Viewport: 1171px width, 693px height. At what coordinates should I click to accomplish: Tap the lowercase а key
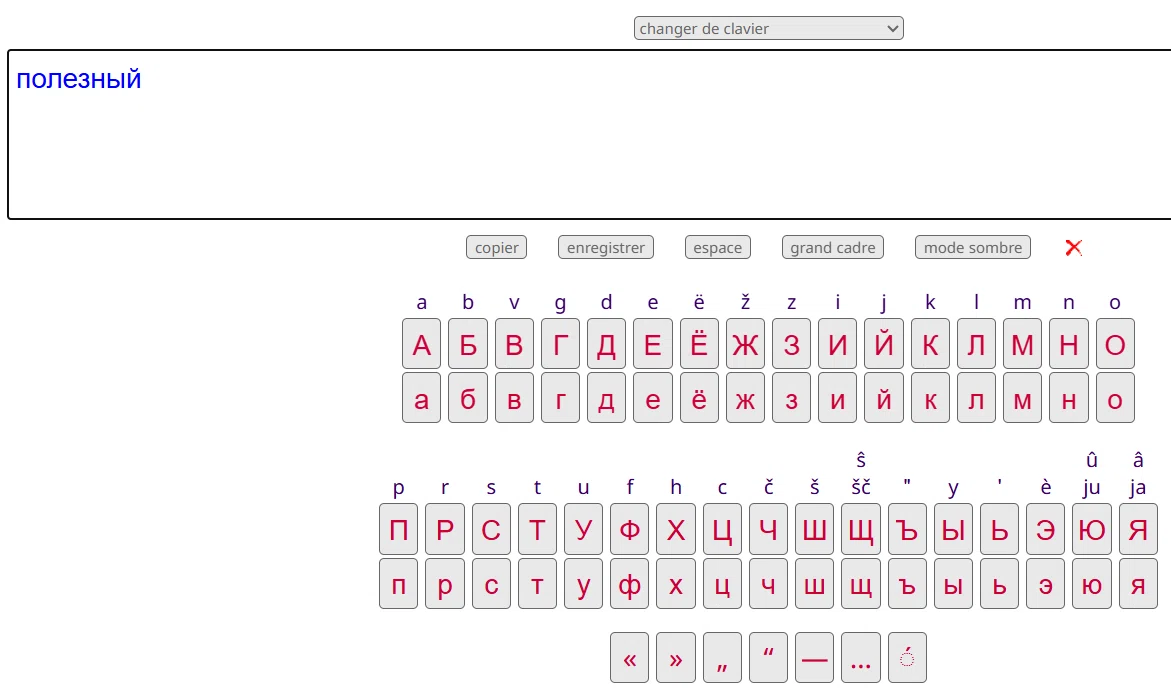coord(421,398)
